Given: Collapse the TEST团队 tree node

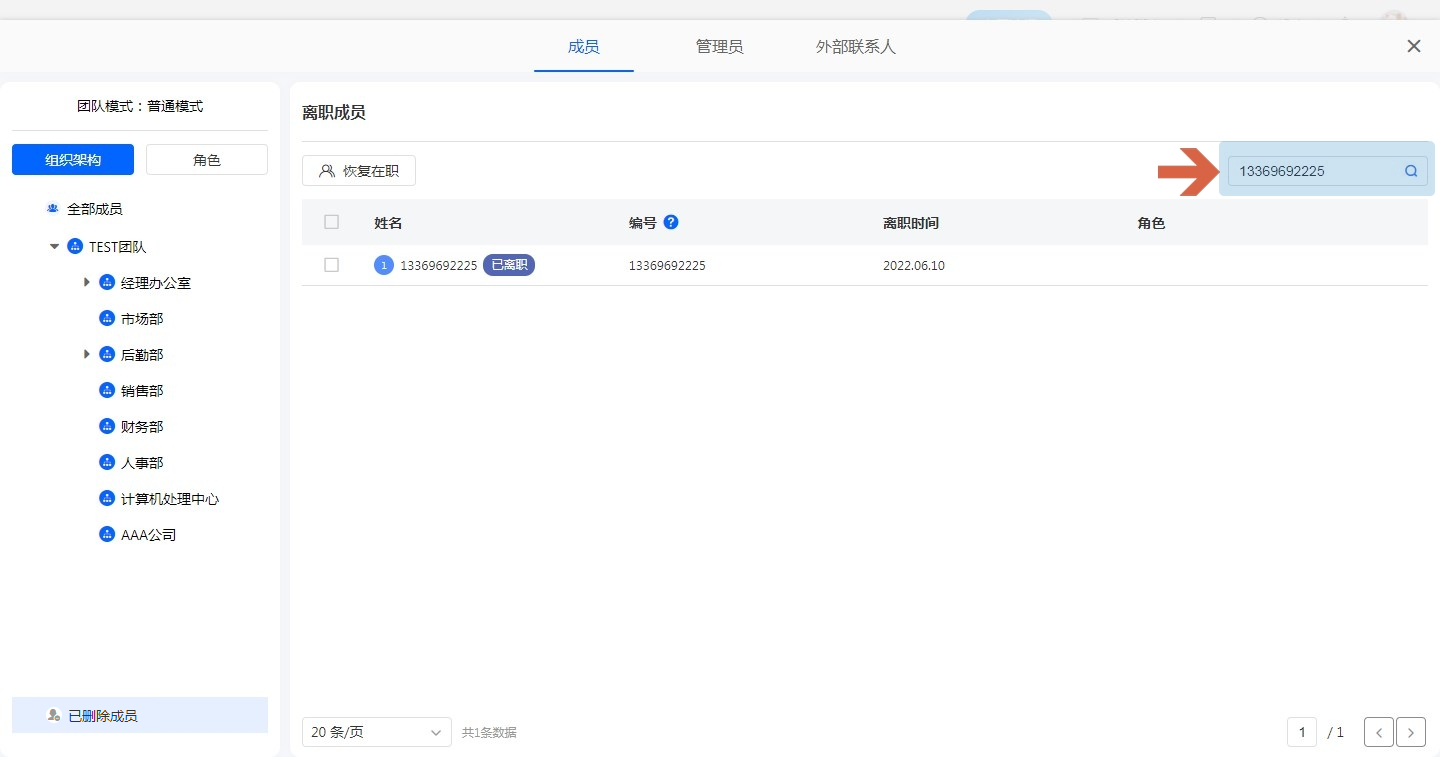Looking at the screenshot, I should tap(54, 246).
